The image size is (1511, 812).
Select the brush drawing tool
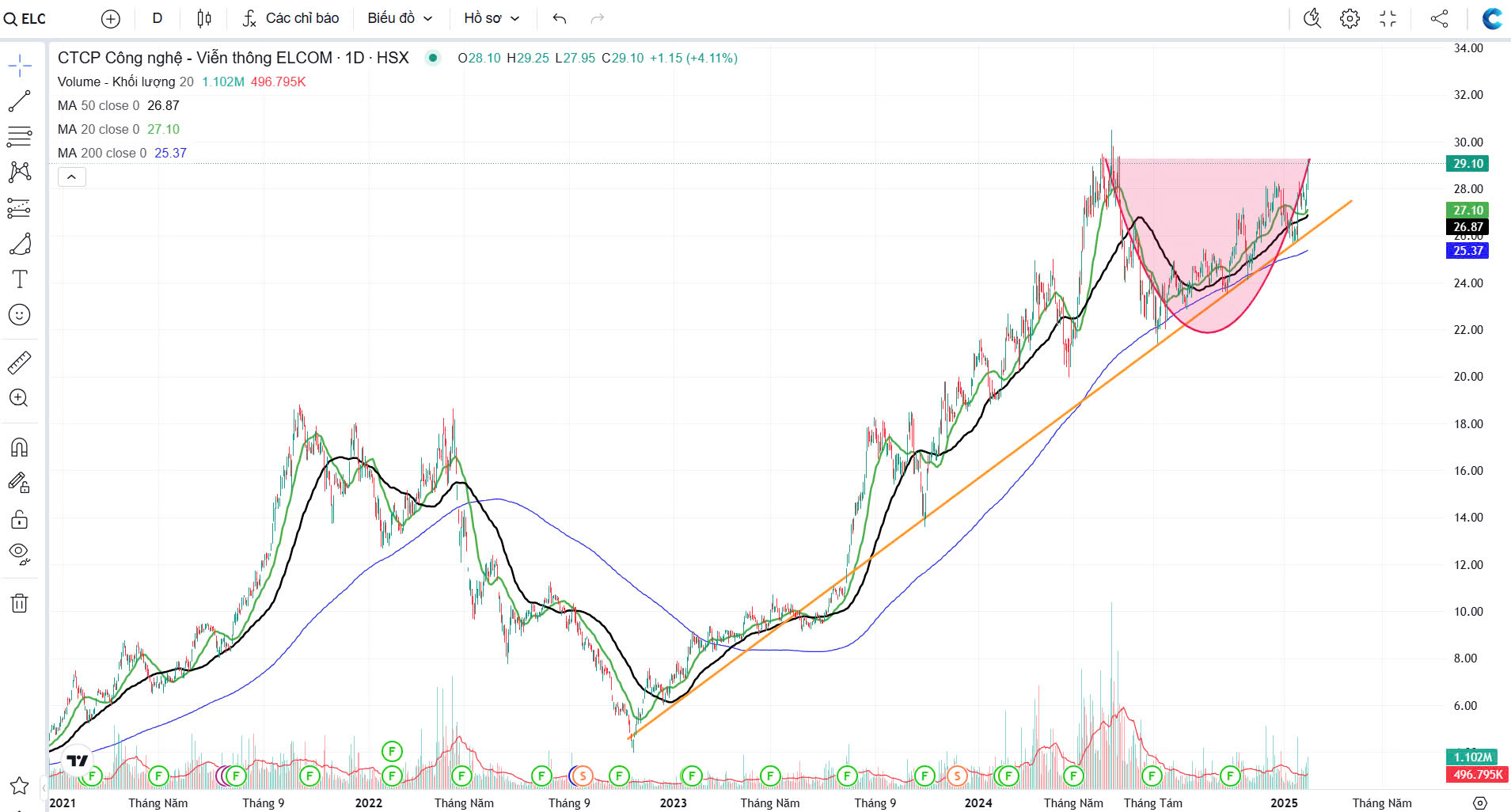20,244
